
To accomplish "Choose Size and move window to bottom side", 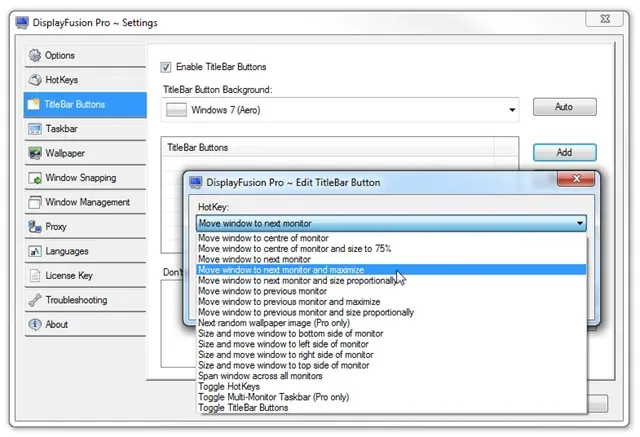I will (x=391, y=333).
